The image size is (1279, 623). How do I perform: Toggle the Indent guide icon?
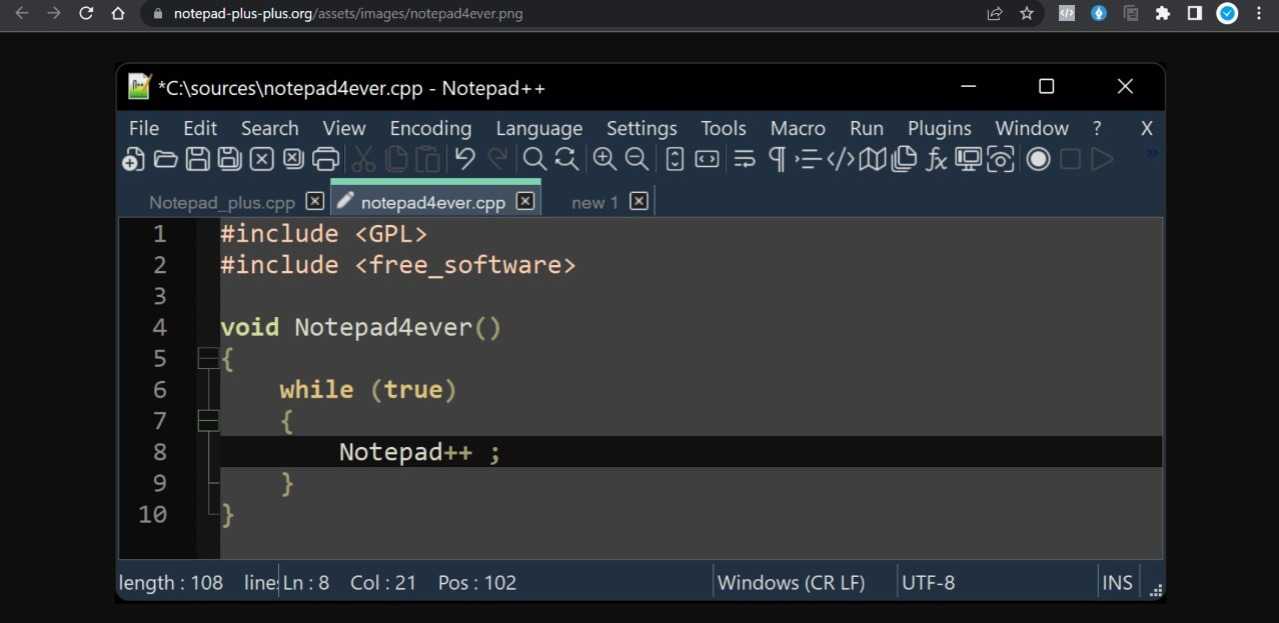[x=808, y=159]
